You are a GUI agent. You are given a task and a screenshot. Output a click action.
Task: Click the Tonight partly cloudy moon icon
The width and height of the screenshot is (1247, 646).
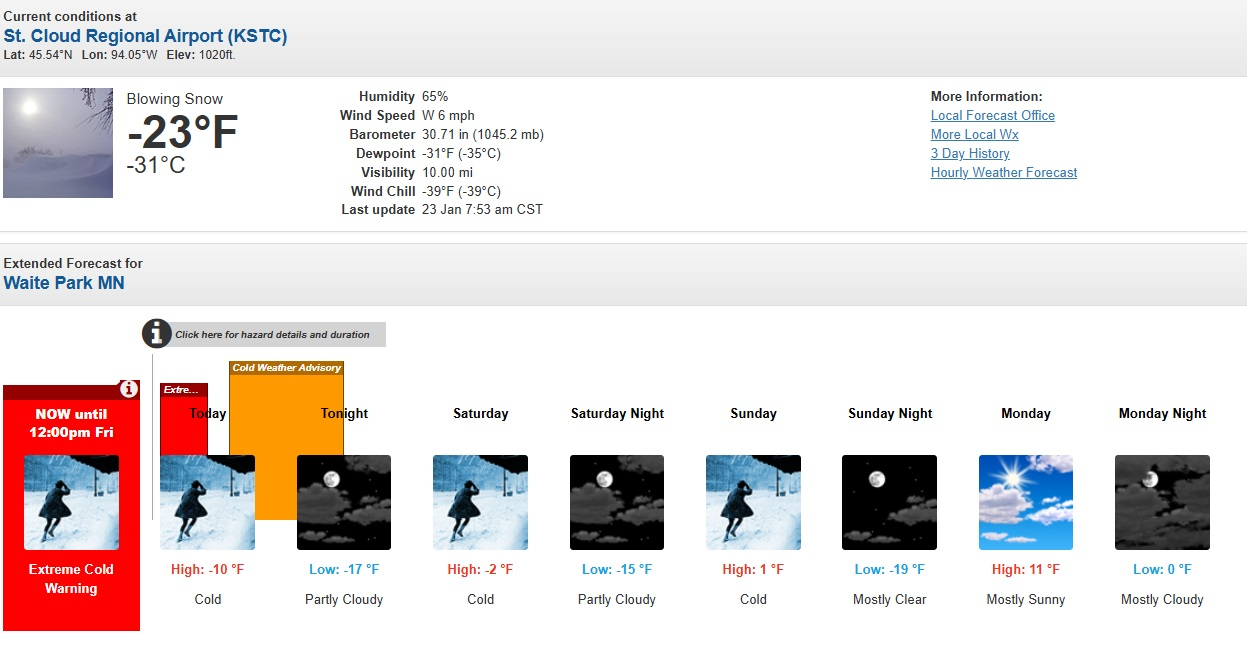pyautogui.click(x=344, y=502)
